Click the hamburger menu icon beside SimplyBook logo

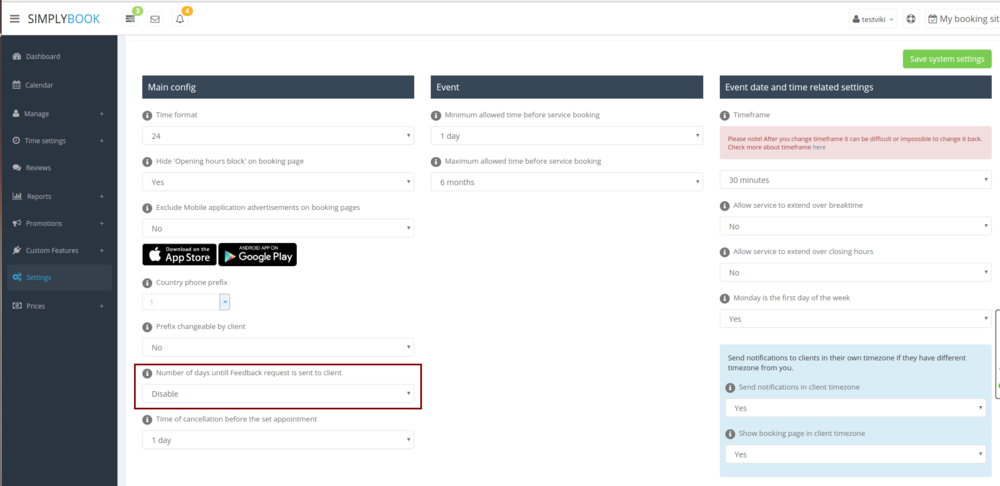click(14, 19)
